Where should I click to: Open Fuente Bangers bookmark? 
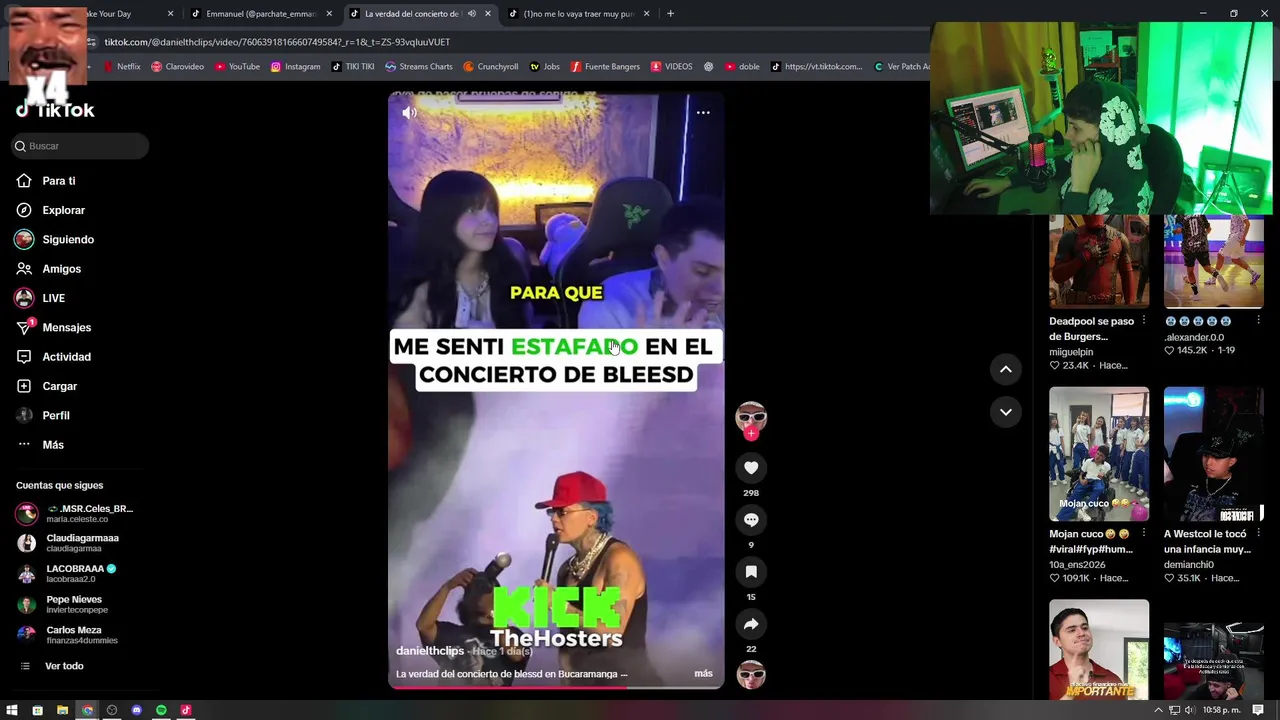pyautogui.click(x=605, y=67)
